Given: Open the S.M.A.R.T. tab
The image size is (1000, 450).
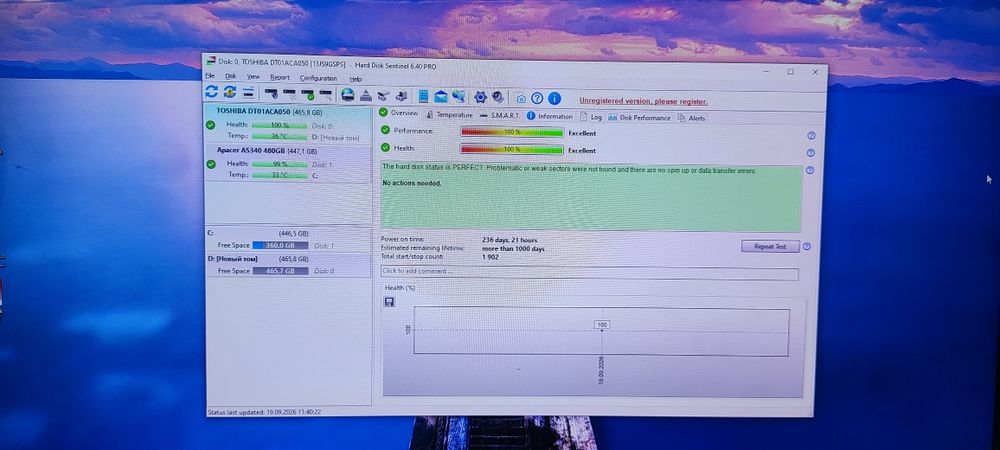Looking at the screenshot, I should [500, 116].
